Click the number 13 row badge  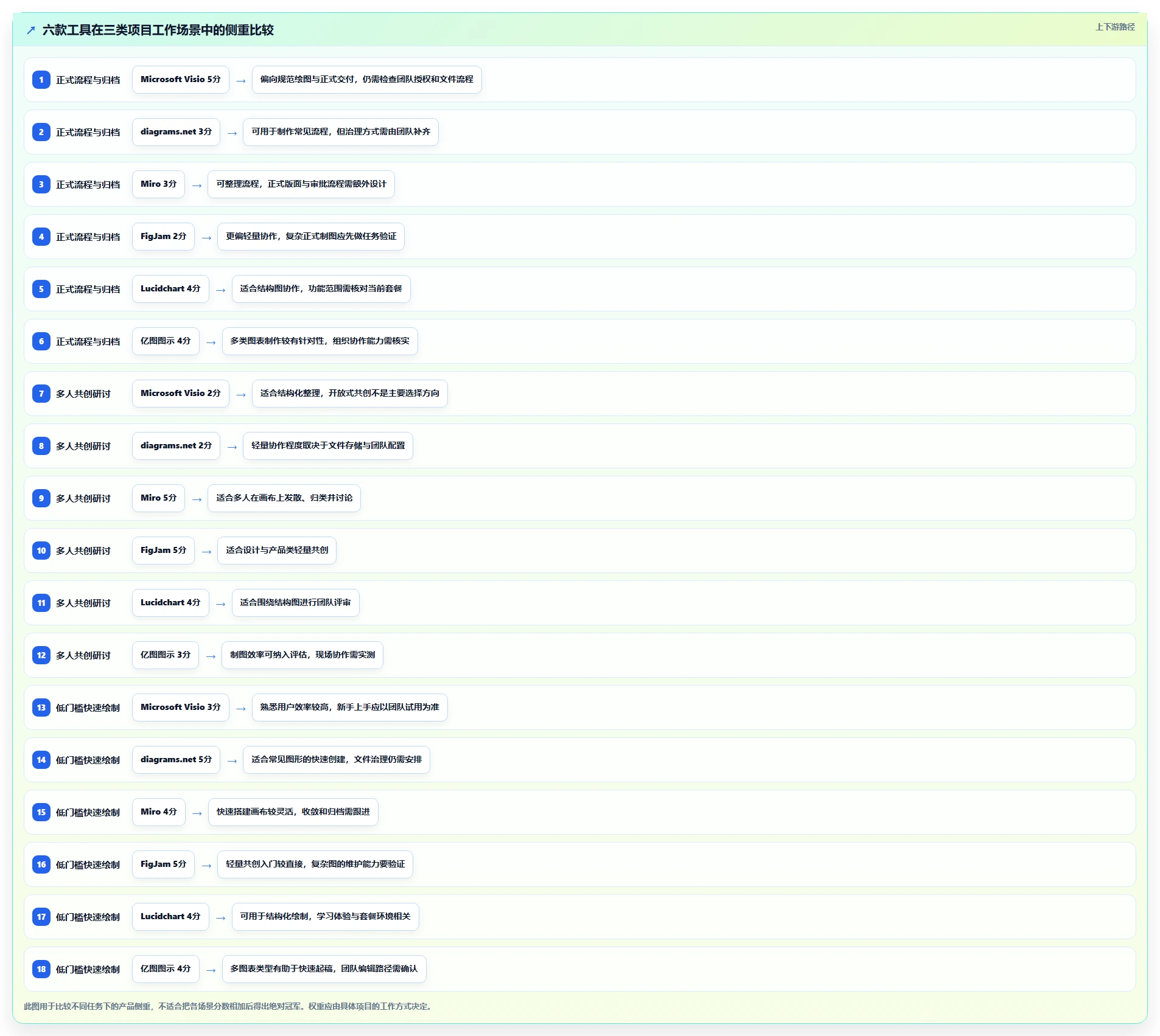pyautogui.click(x=41, y=707)
